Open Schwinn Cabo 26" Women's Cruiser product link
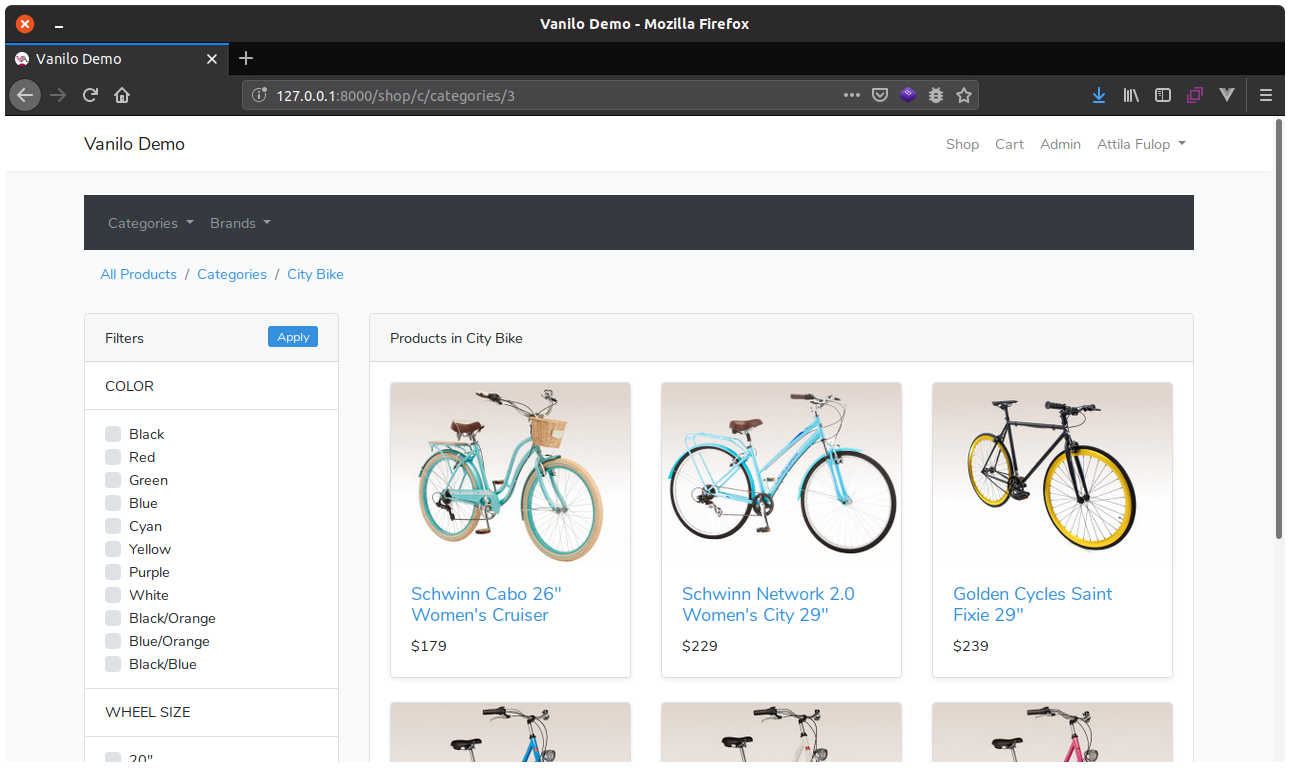Image resolution: width=1294 pixels, height=771 pixels. 486,604
